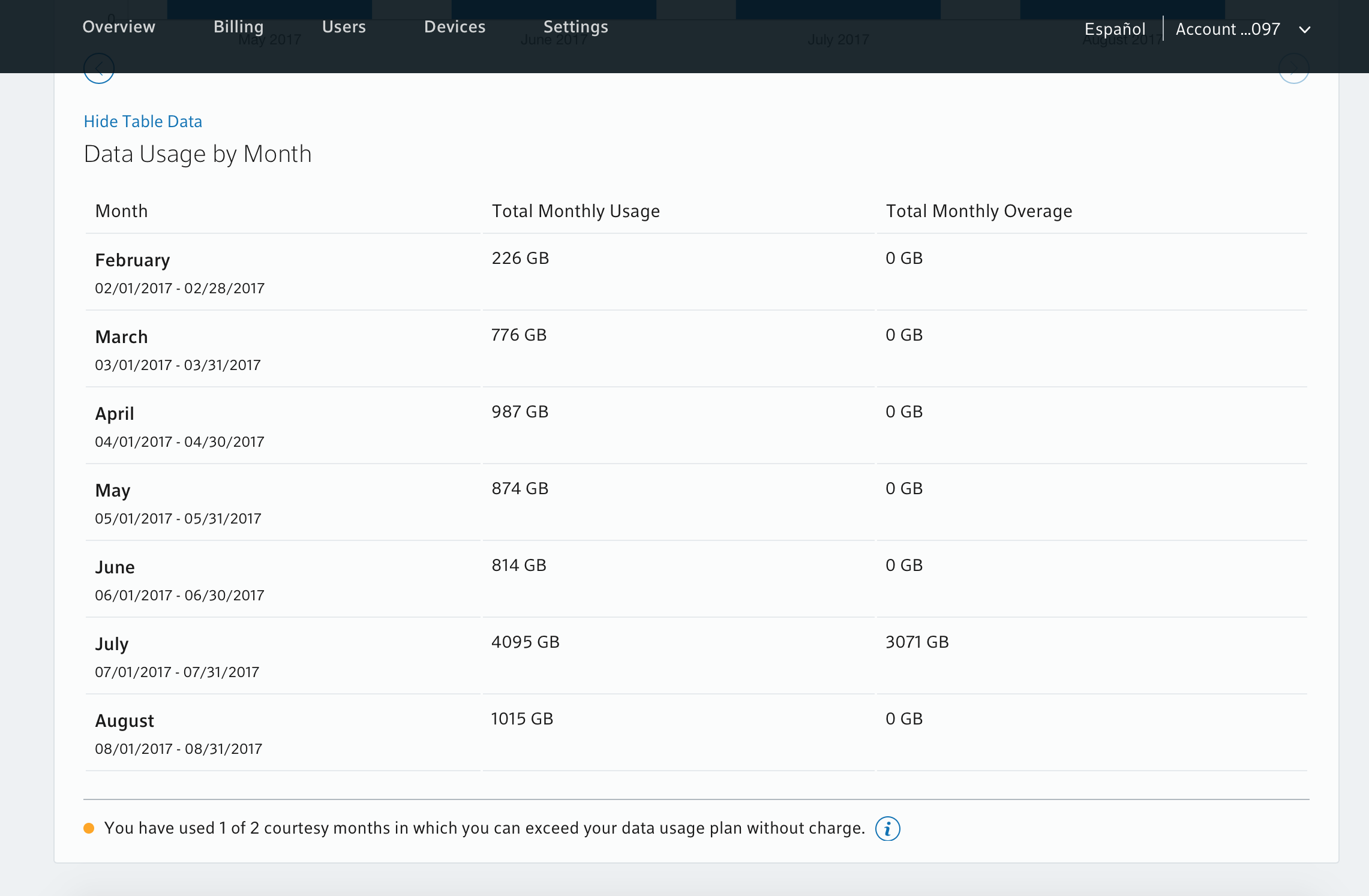Click July's 3071 GB overage value

[x=917, y=642]
